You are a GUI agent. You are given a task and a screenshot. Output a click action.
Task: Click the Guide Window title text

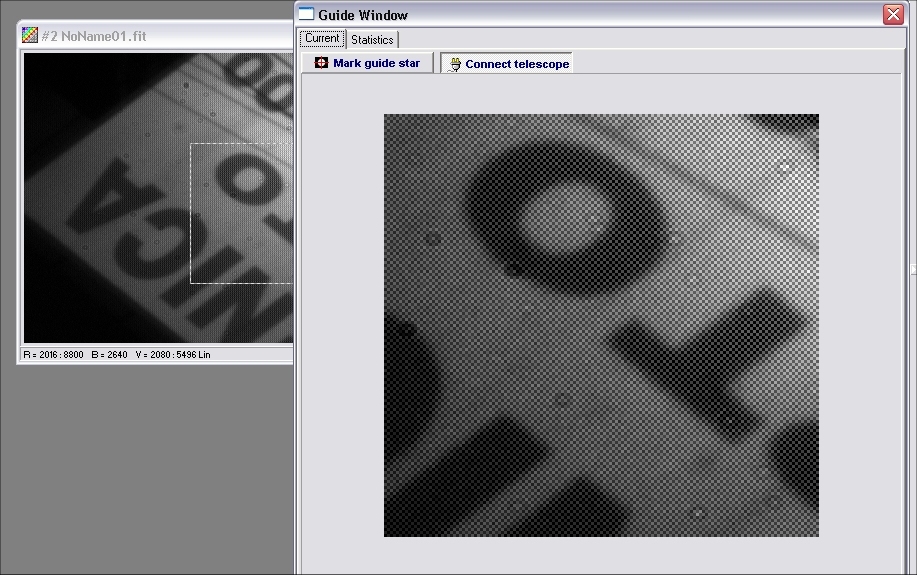(363, 15)
